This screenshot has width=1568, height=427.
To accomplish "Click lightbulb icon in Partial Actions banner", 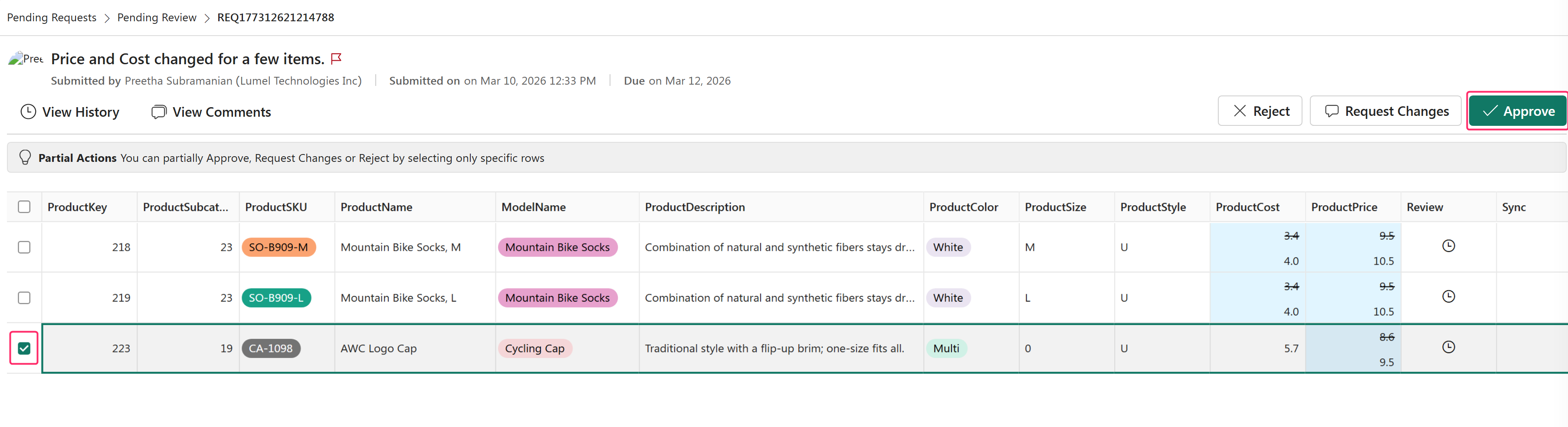I will pos(25,158).
